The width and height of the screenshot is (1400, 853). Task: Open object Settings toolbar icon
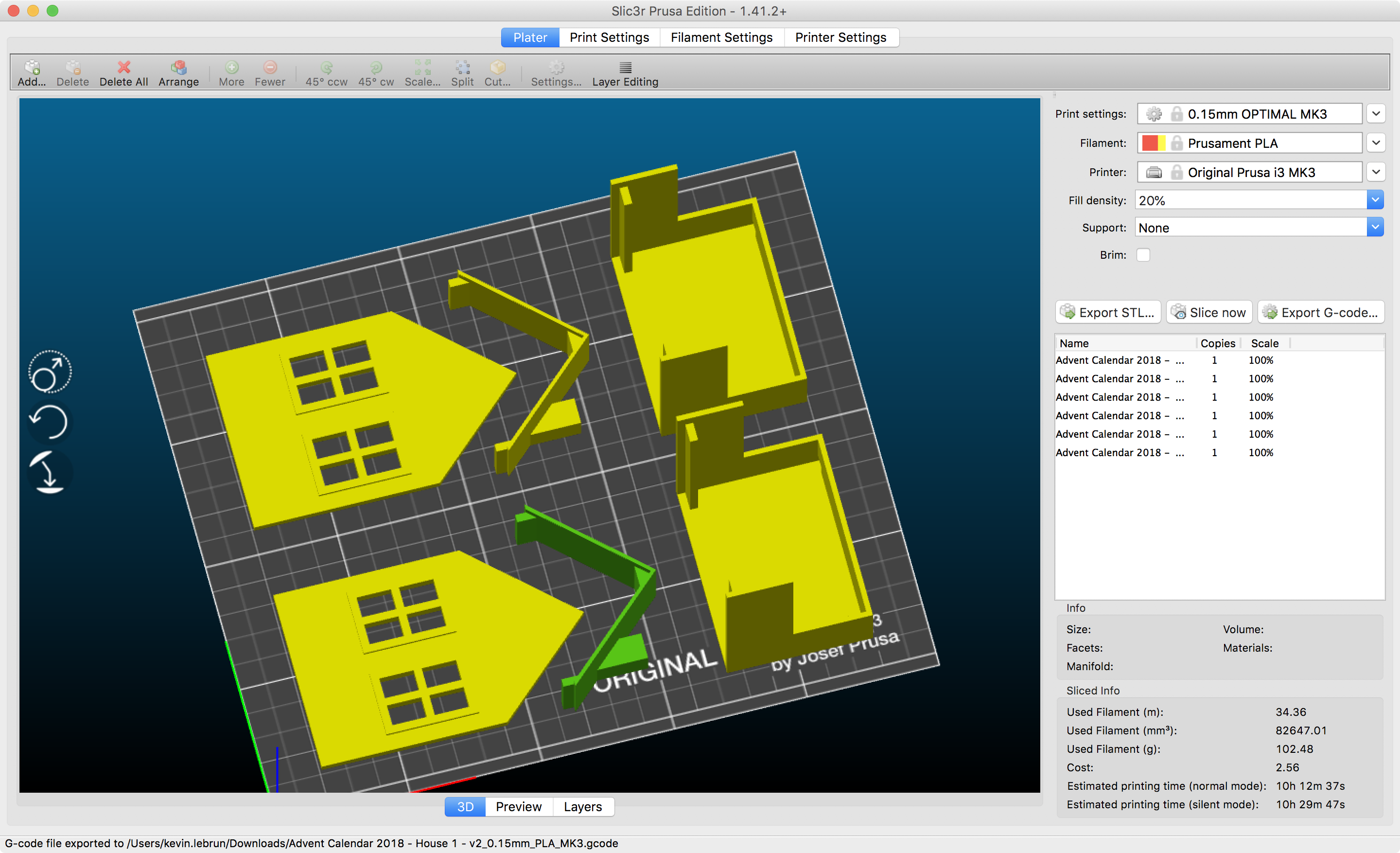coord(556,73)
